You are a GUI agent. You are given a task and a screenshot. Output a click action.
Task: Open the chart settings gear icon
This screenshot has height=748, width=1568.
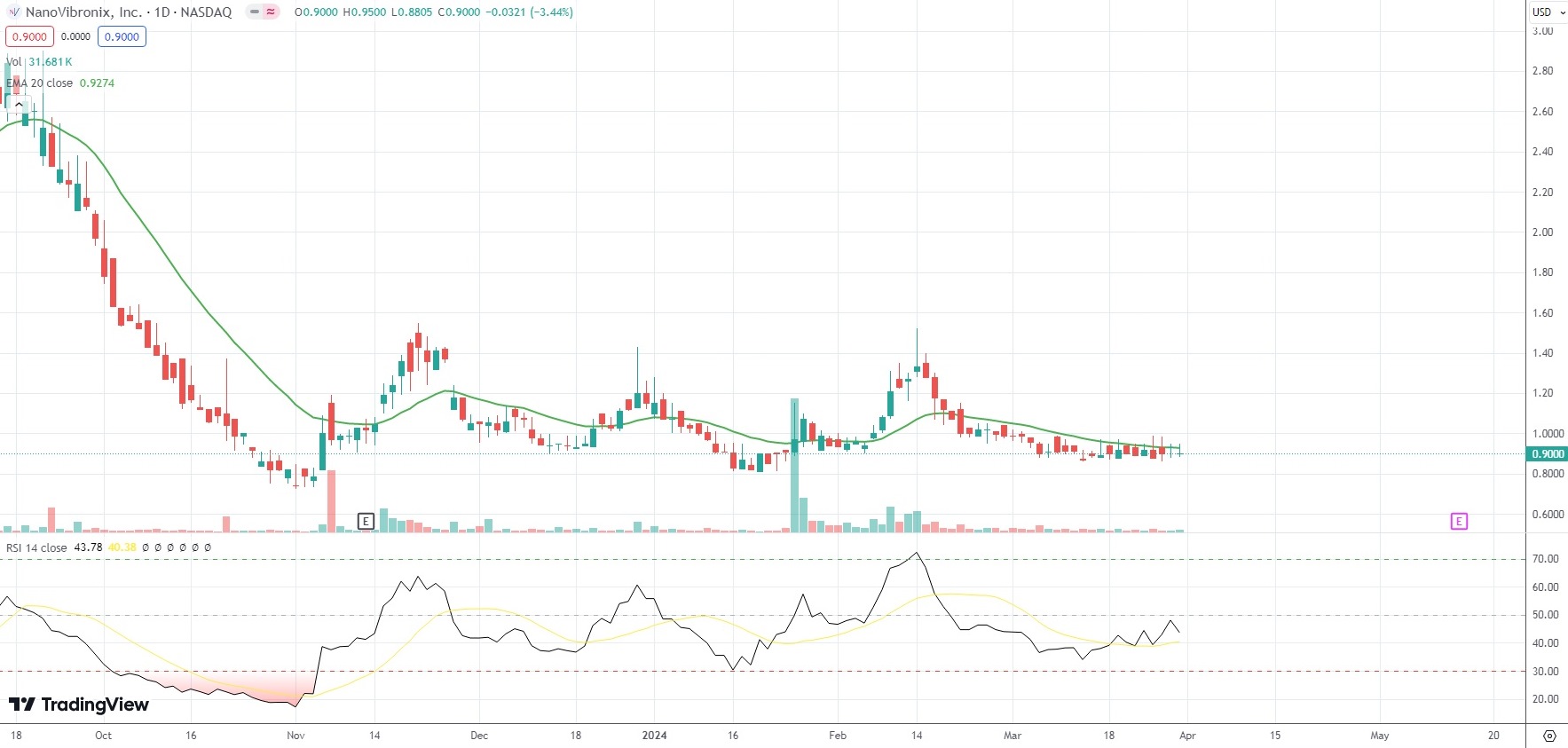pyautogui.click(x=1549, y=736)
